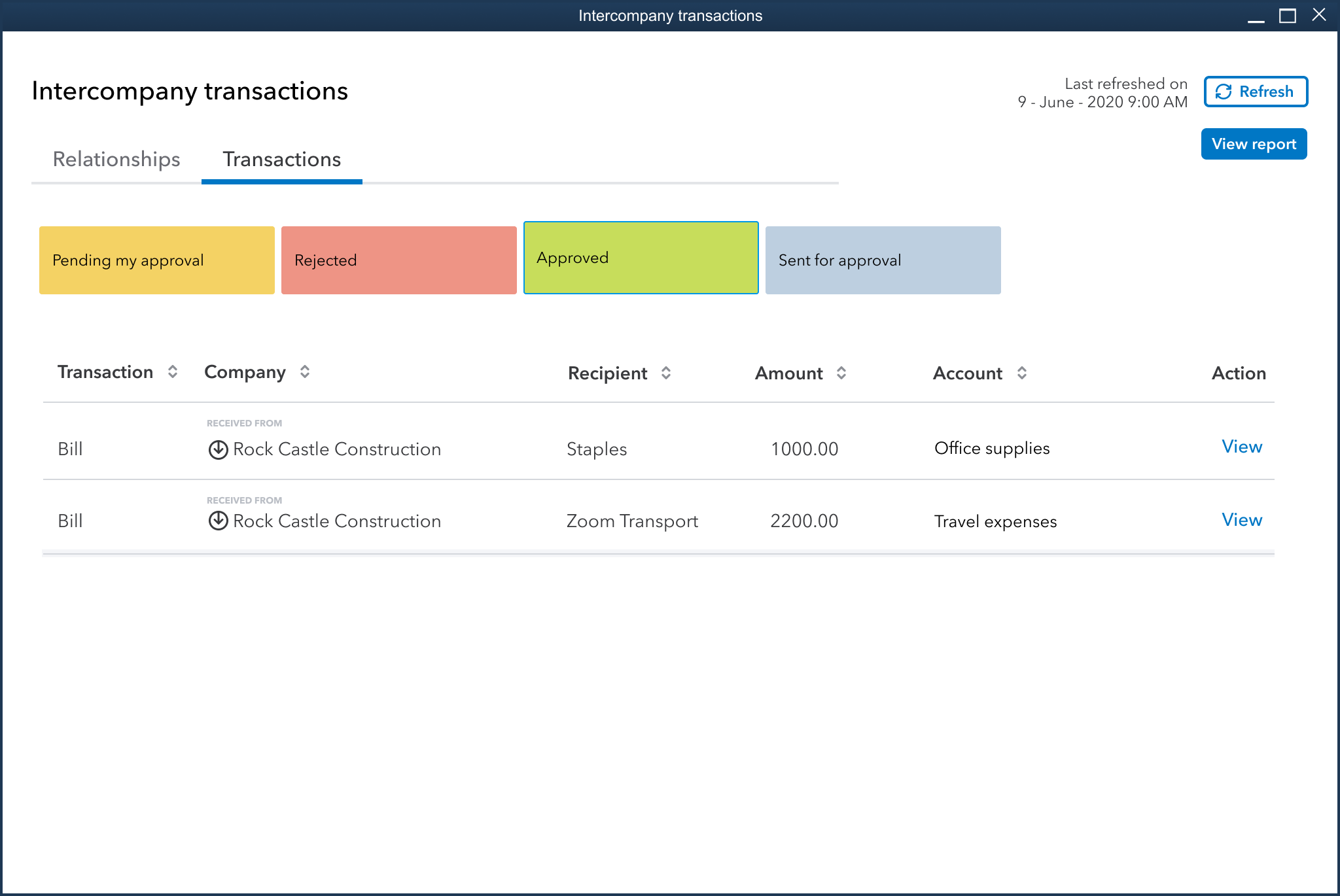Sort by the Company column using its sort icon
This screenshot has width=1340, height=896.
pos(304,372)
